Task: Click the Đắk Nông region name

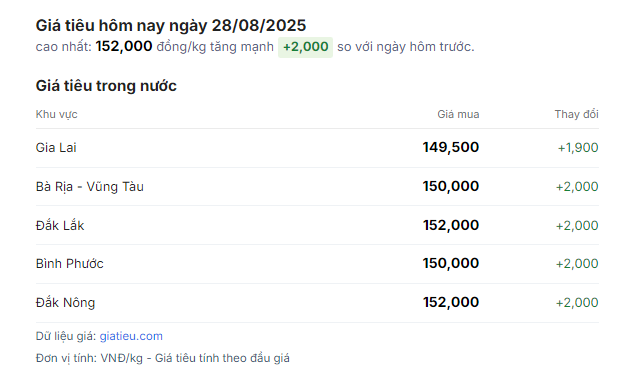Action: [65, 302]
